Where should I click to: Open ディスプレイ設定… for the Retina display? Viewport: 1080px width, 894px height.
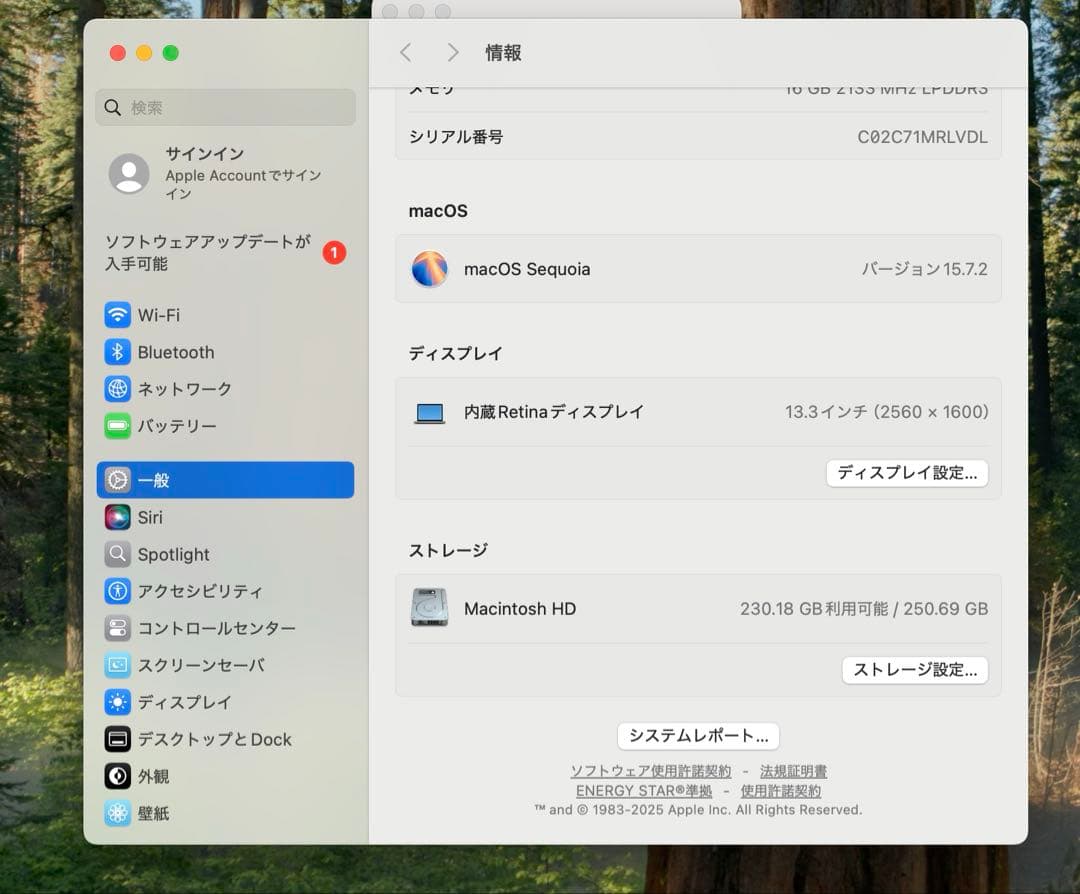[907, 473]
